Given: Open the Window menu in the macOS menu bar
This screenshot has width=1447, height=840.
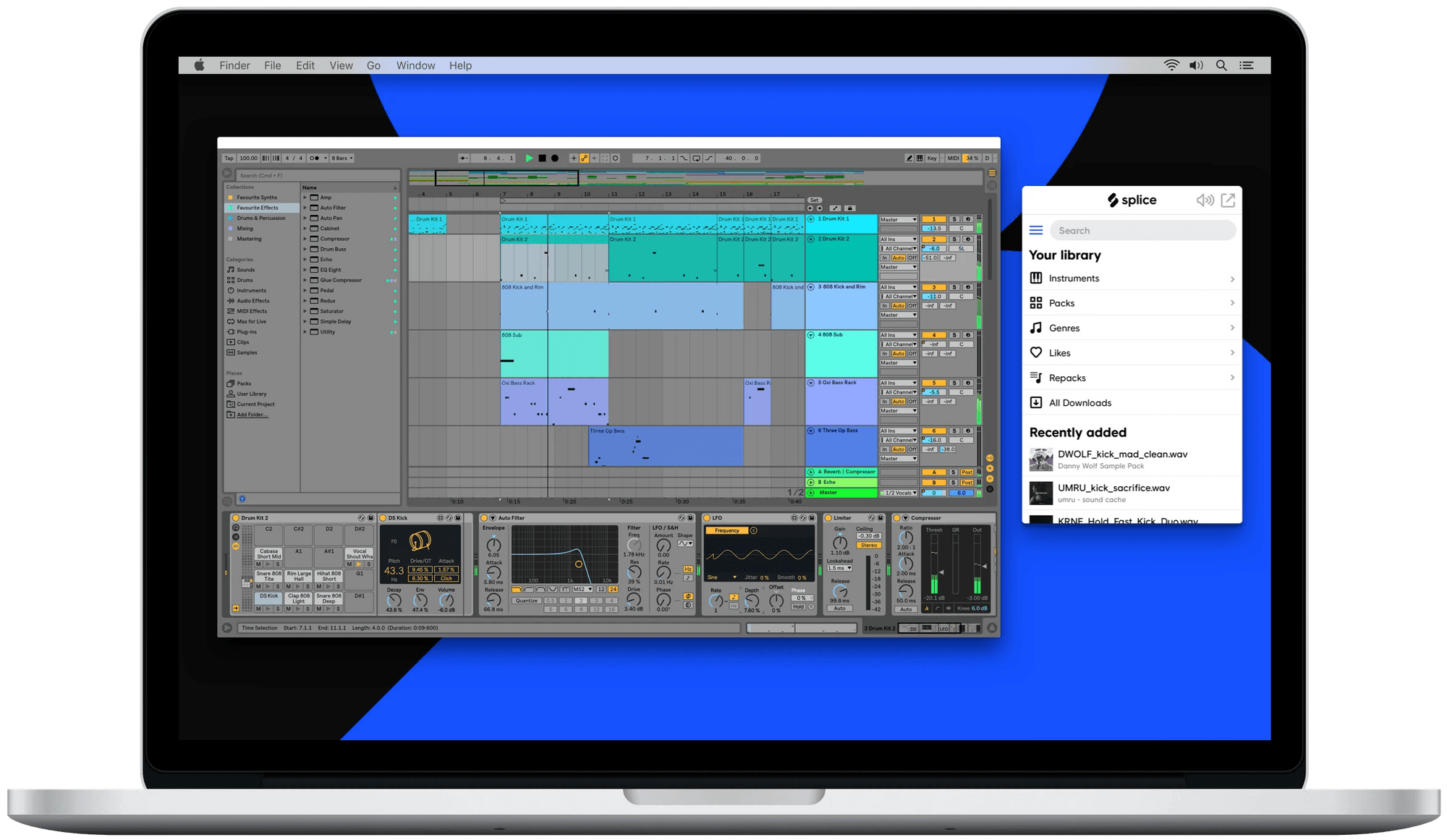Looking at the screenshot, I should pyautogui.click(x=415, y=65).
